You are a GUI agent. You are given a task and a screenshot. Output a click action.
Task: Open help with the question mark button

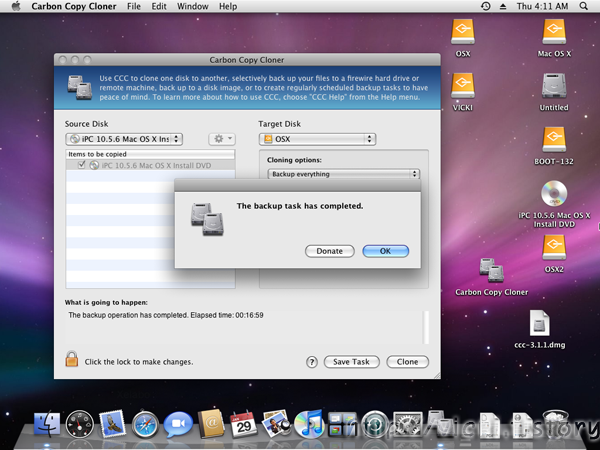click(312, 362)
